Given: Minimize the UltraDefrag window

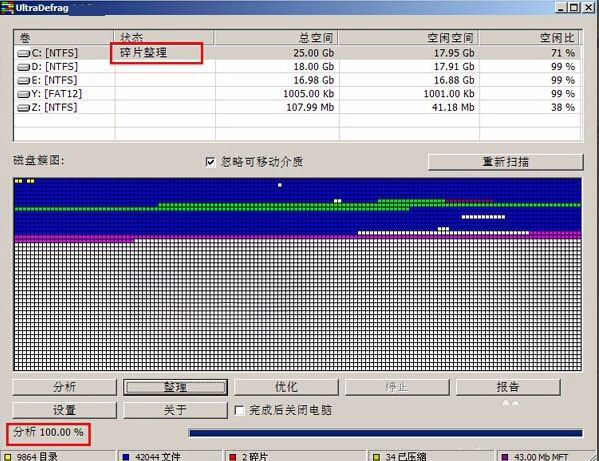Looking at the screenshot, I should [561, 7].
